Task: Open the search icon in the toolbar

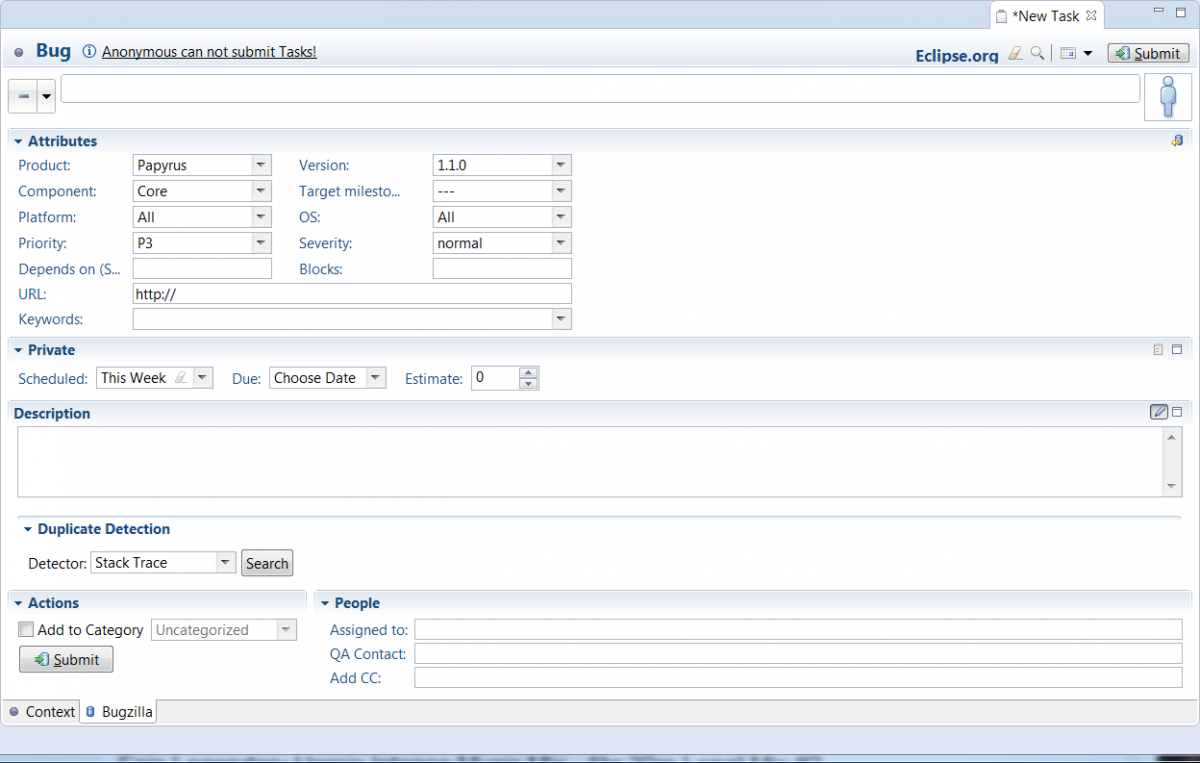Action: tap(1037, 52)
